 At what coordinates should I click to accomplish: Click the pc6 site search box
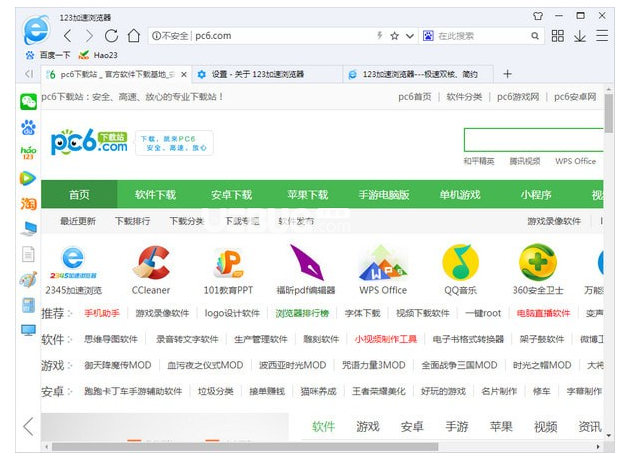point(534,139)
